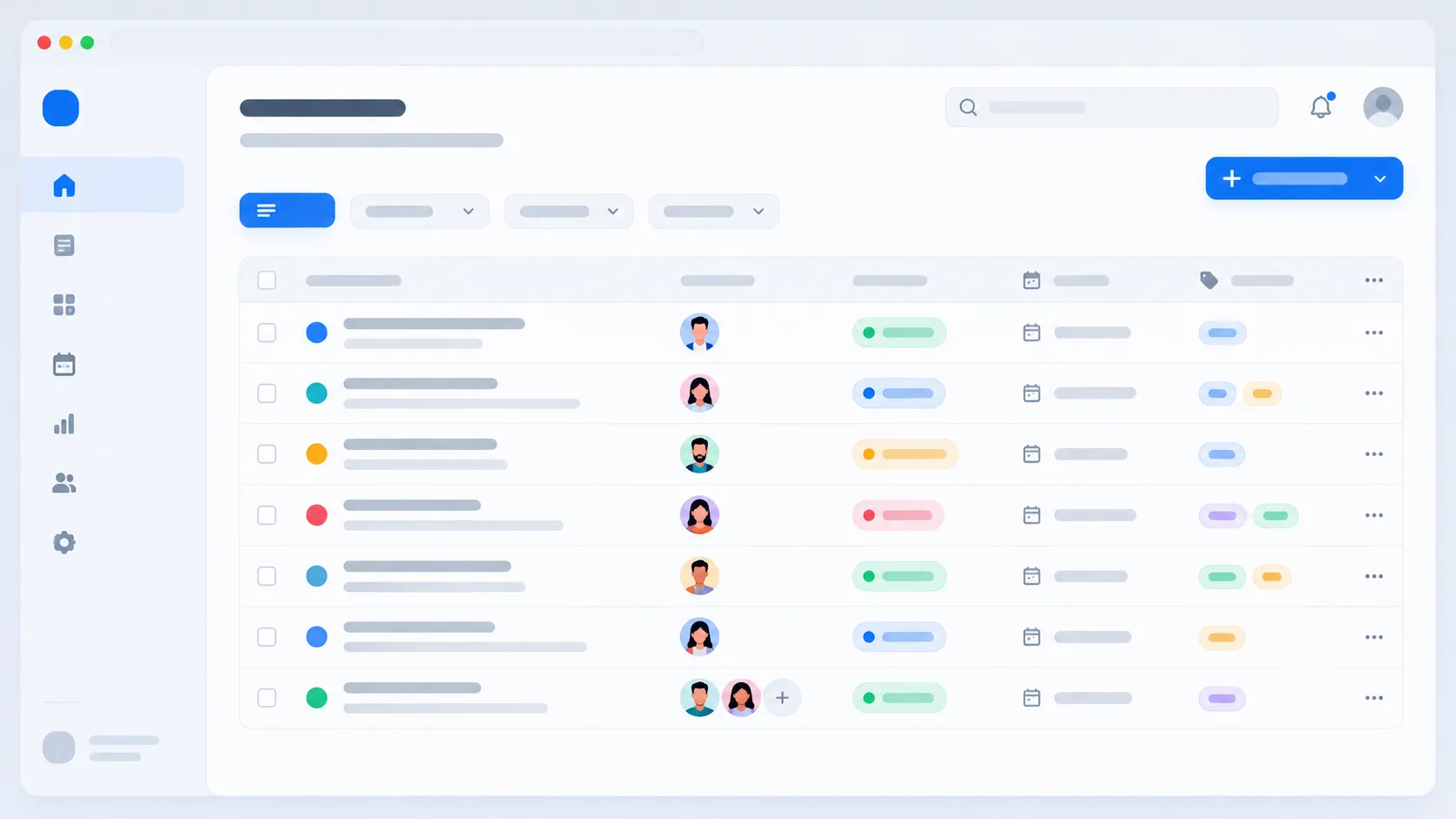1456x819 pixels.
Task: Check the checkbox of the orange-dot row
Action: tap(266, 454)
